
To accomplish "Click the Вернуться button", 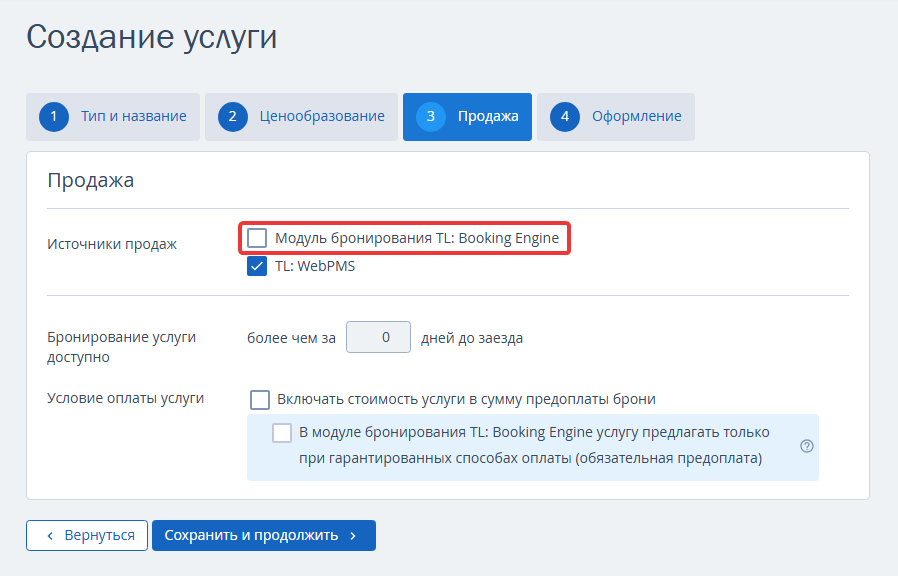I will pos(87,535).
